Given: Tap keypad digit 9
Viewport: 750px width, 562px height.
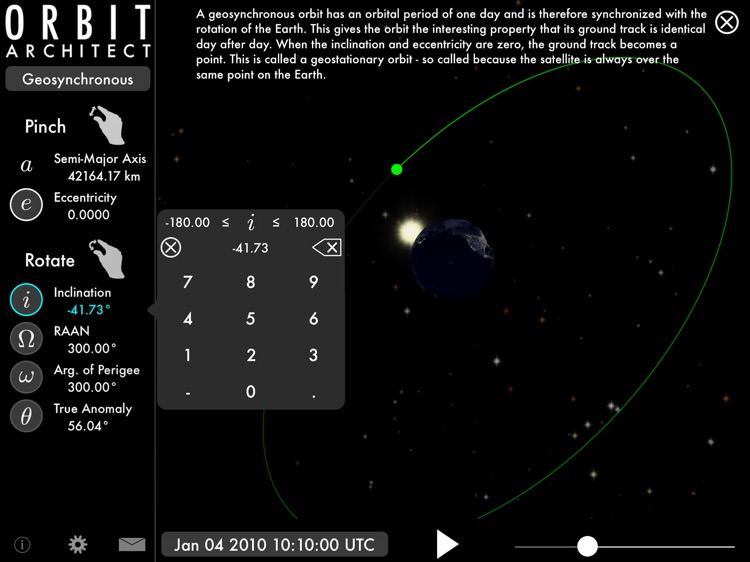Looking at the screenshot, I should [313, 282].
